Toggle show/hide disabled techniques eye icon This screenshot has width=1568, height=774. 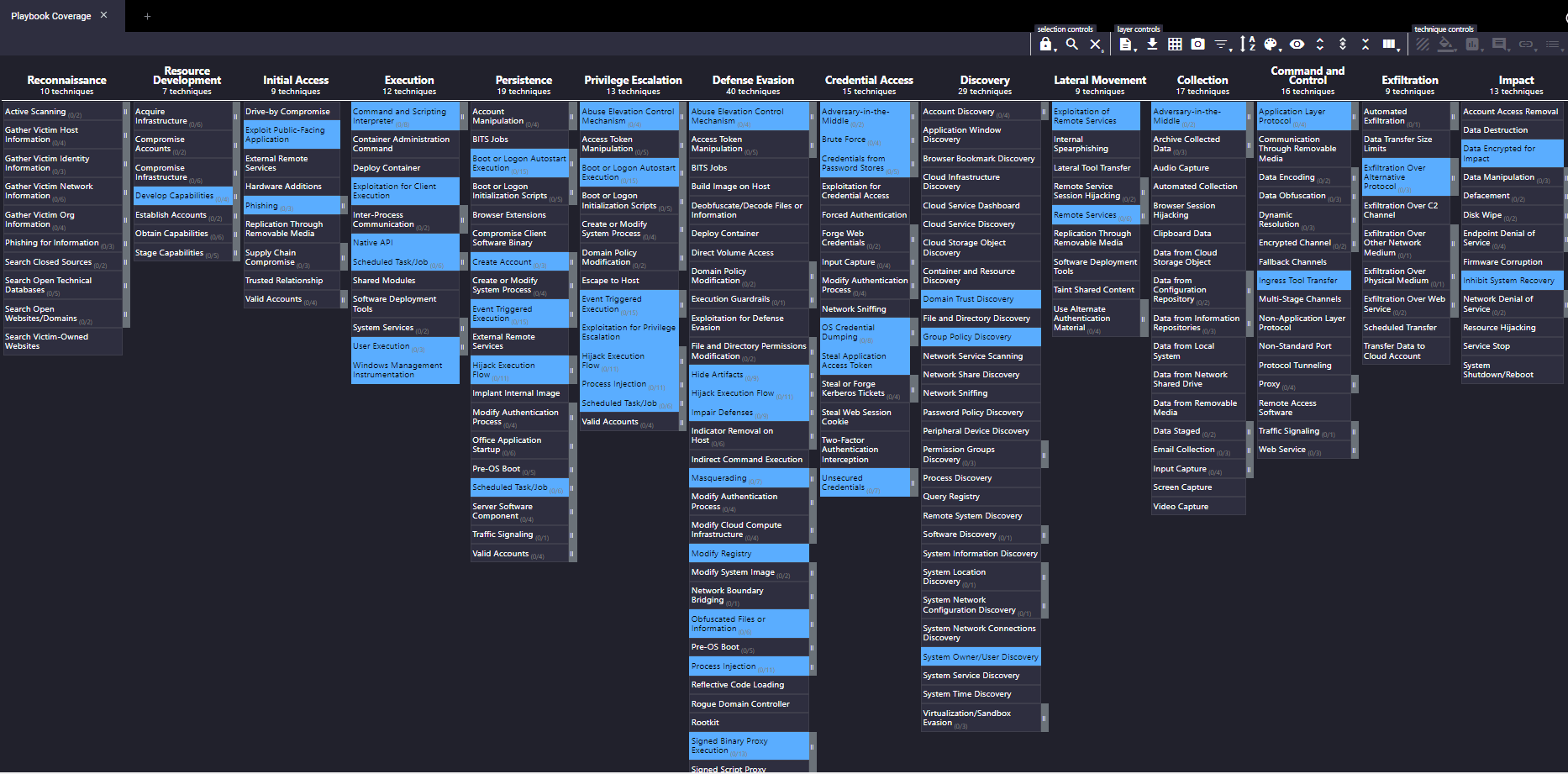point(1297,45)
